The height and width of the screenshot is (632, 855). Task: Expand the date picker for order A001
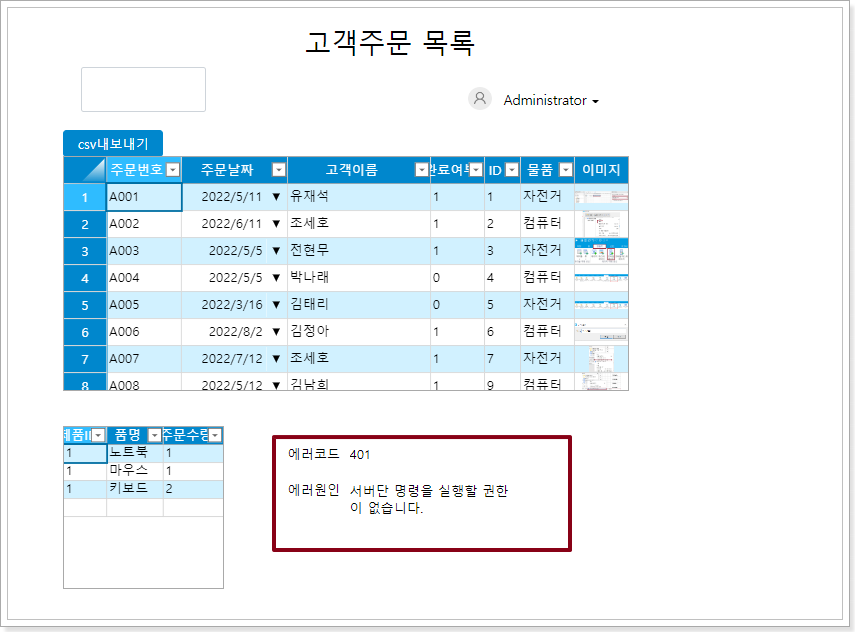point(276,197)
